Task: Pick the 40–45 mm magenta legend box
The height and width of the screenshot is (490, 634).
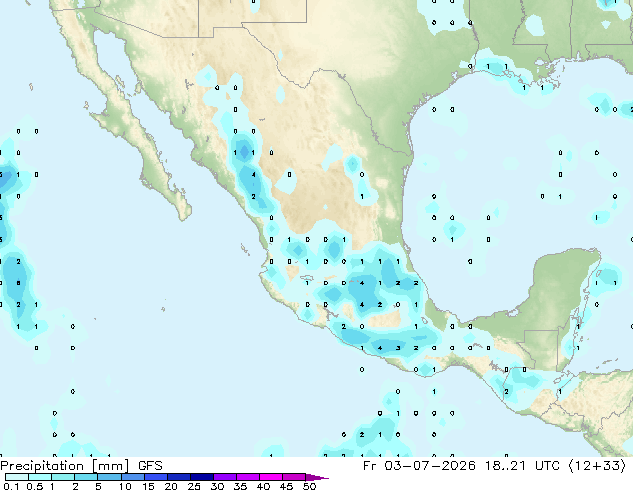Action: (271, 477)
